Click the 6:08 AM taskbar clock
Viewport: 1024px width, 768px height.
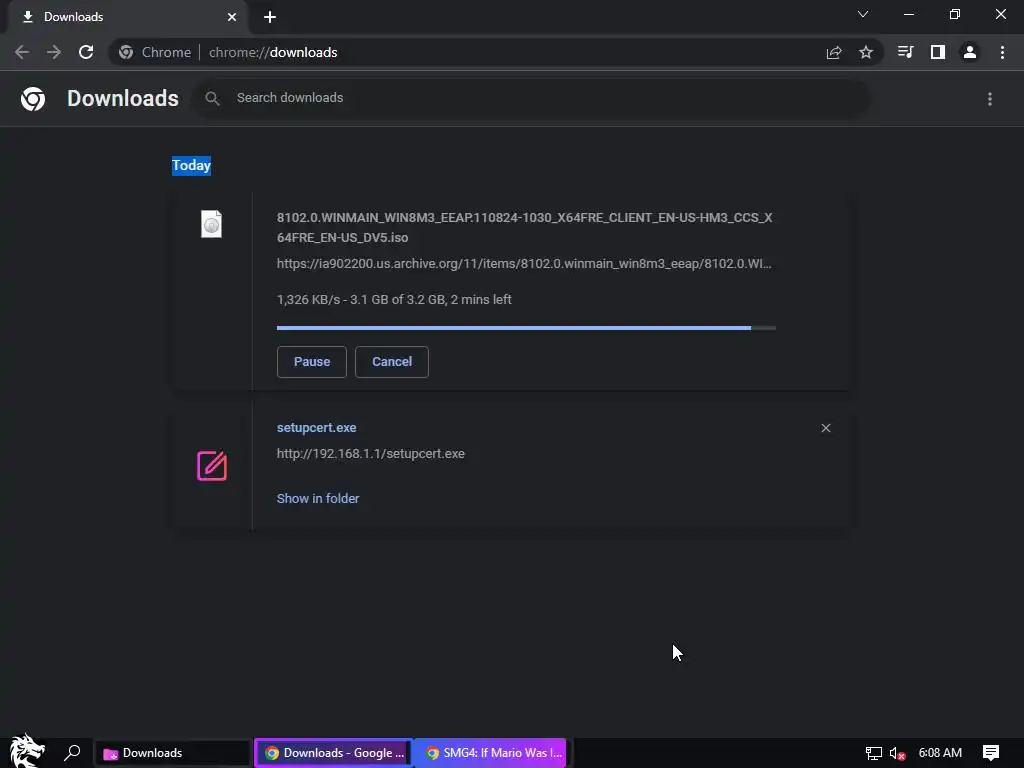pyautogui.click(x=940, y=753)
